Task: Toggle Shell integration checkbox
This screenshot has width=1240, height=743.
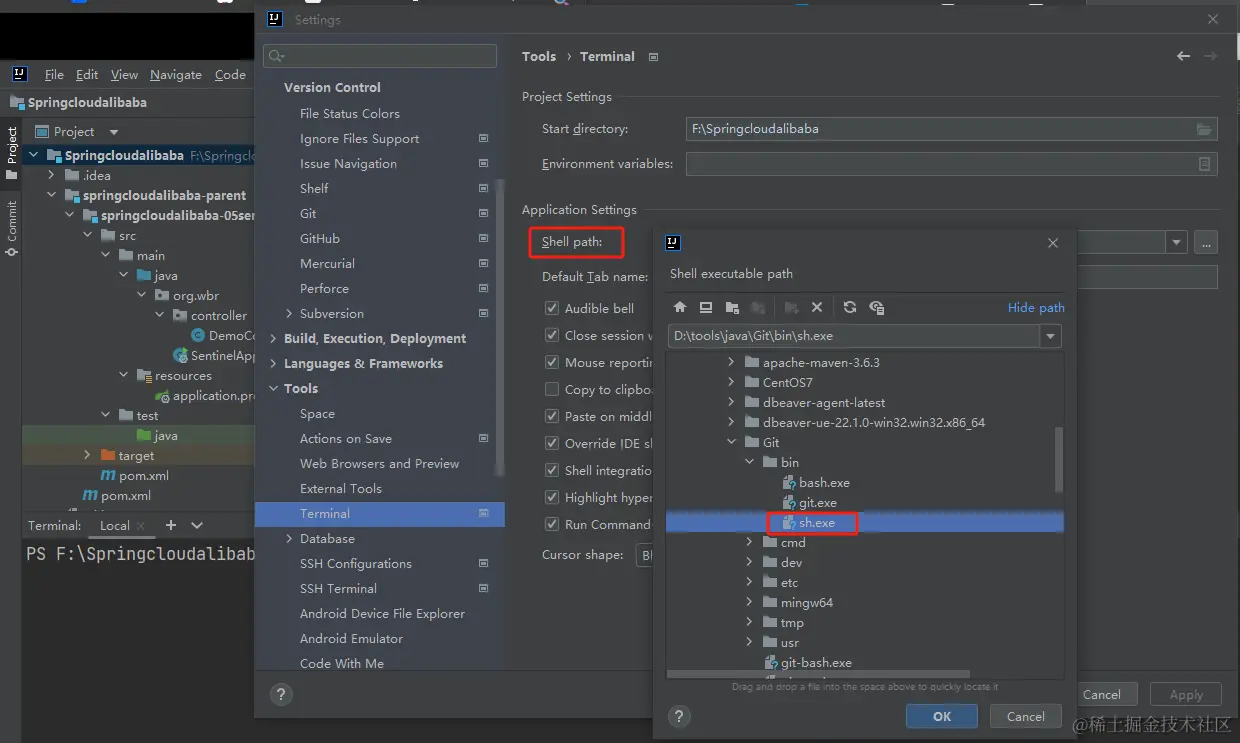Action: click(552, 470)
